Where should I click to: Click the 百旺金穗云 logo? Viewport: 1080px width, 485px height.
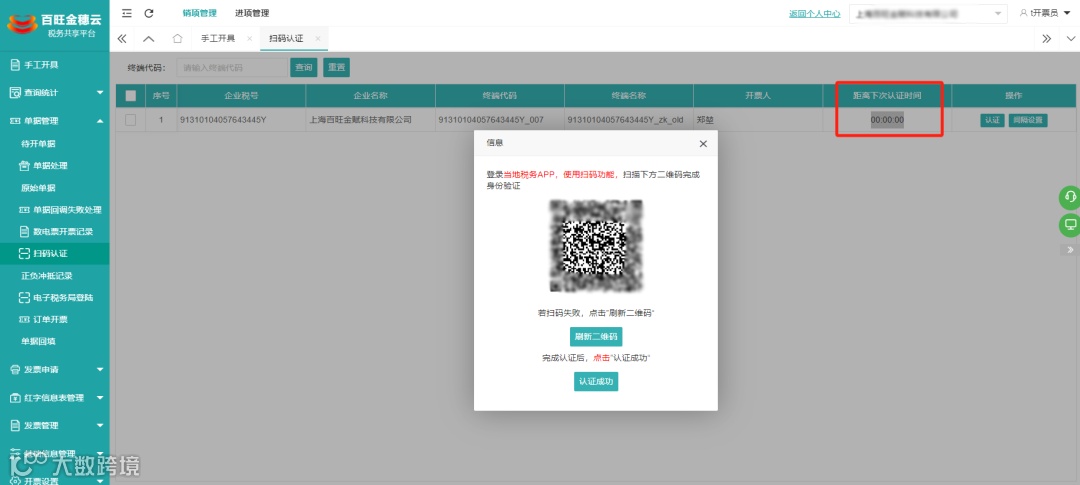tap(54, 25)
